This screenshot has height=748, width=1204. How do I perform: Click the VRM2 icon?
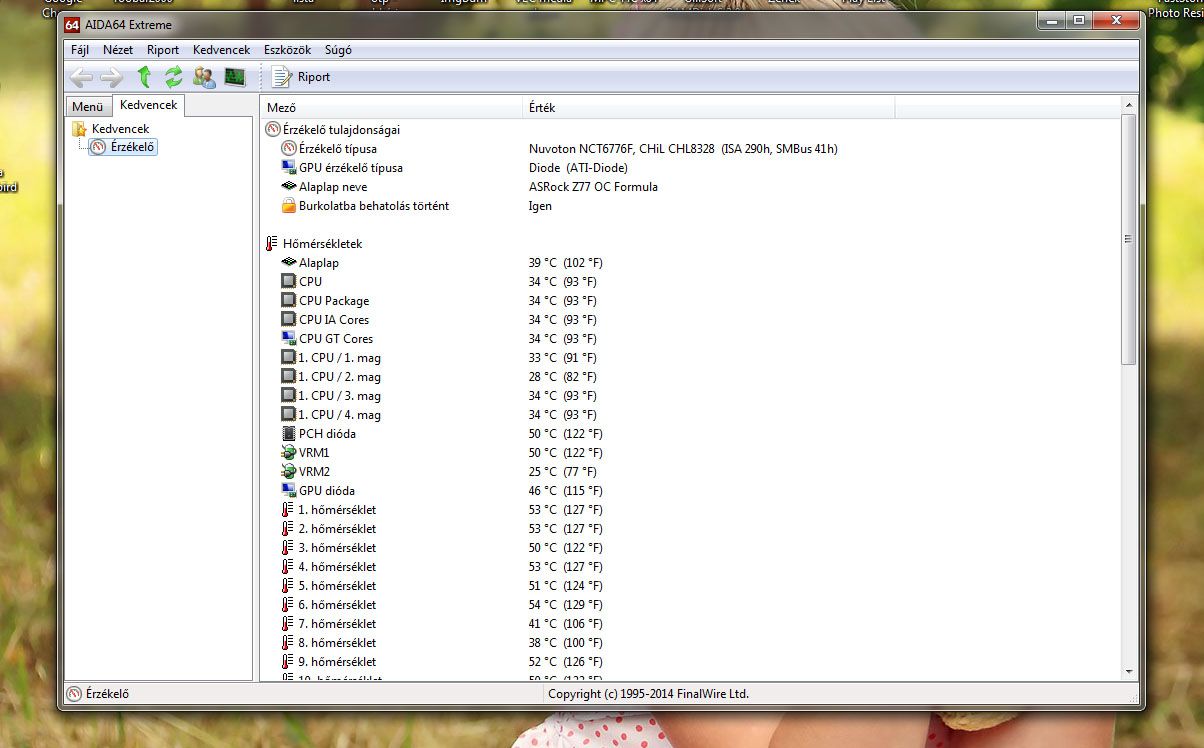pyautogui.click(x=289, y=471)
